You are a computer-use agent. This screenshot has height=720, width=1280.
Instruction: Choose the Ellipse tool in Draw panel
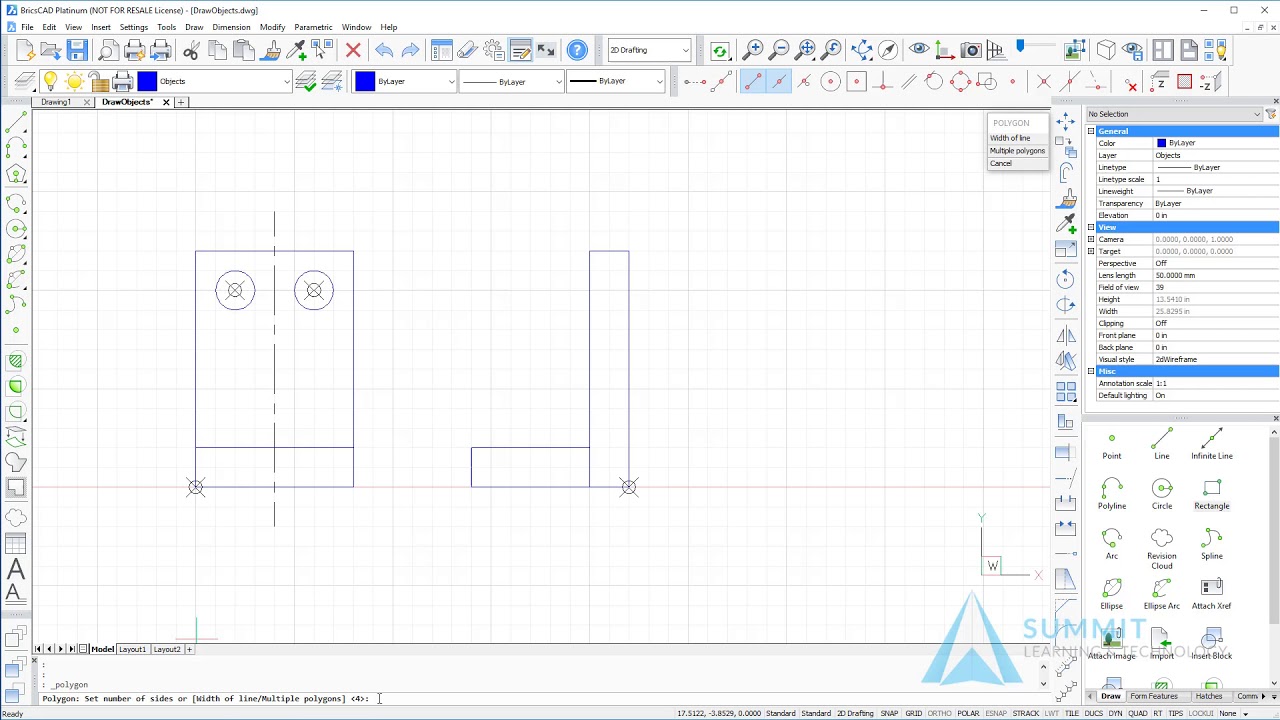tap(1111, 593)
